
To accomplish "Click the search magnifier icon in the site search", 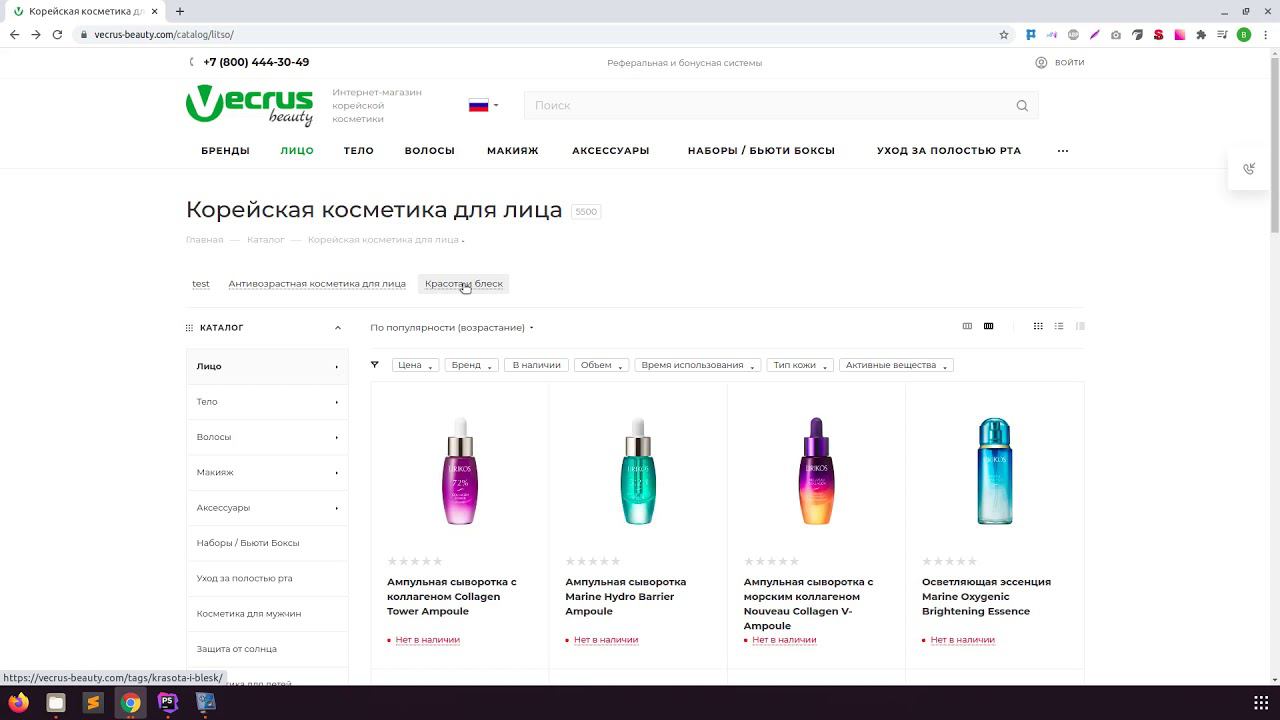I will pyautogui.click(x=1022, y=106).
